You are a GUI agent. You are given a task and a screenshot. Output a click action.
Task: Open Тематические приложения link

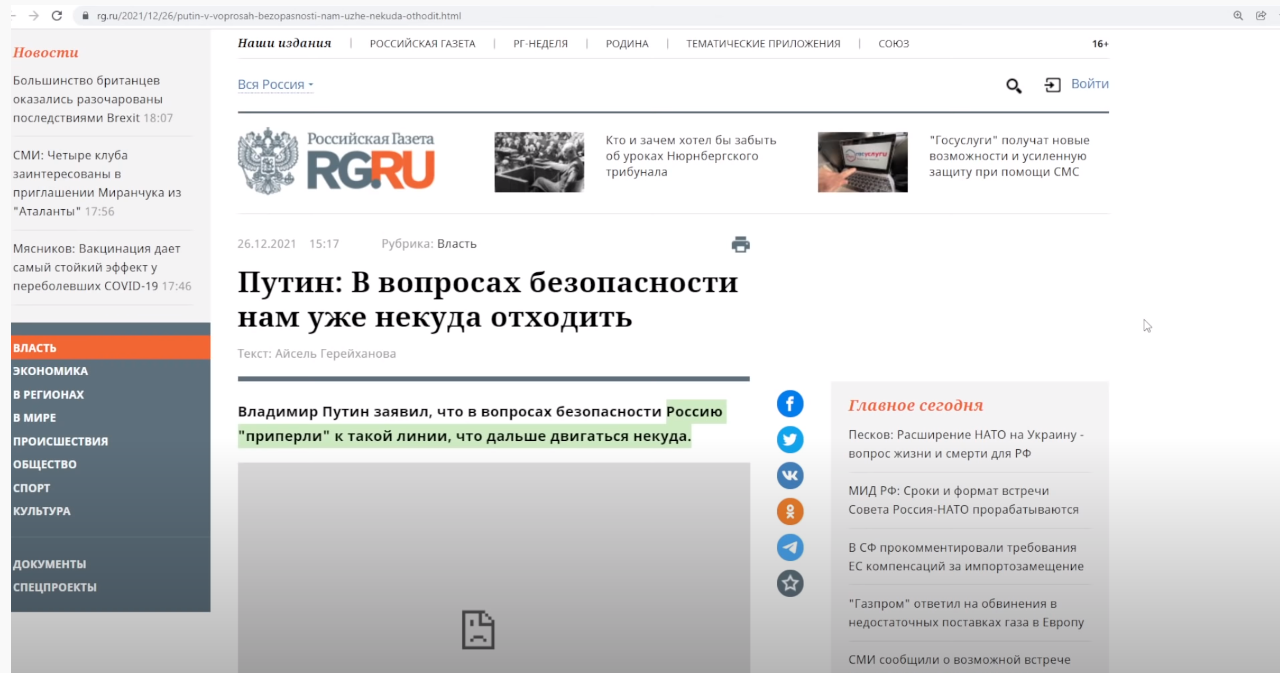click(x=763, y=44)
